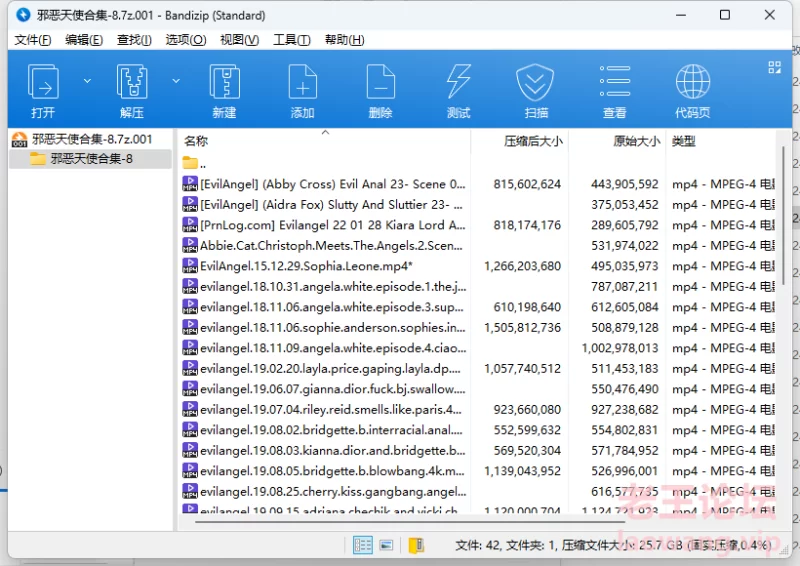Screen dimensions: 800x566
Task: Click MP4 icon of the PrnLog.com file
Action: [190, 225]
